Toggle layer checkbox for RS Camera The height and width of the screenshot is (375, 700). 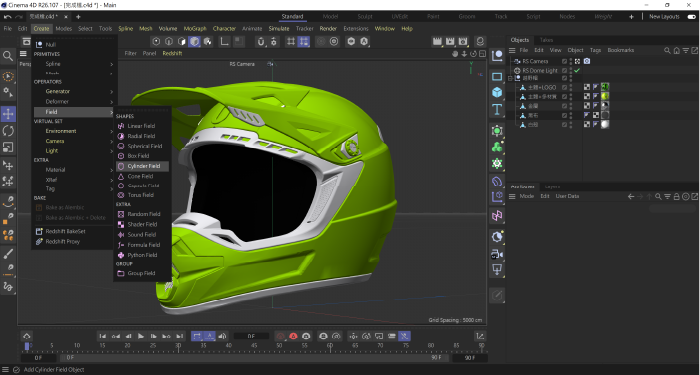[564, 61]
